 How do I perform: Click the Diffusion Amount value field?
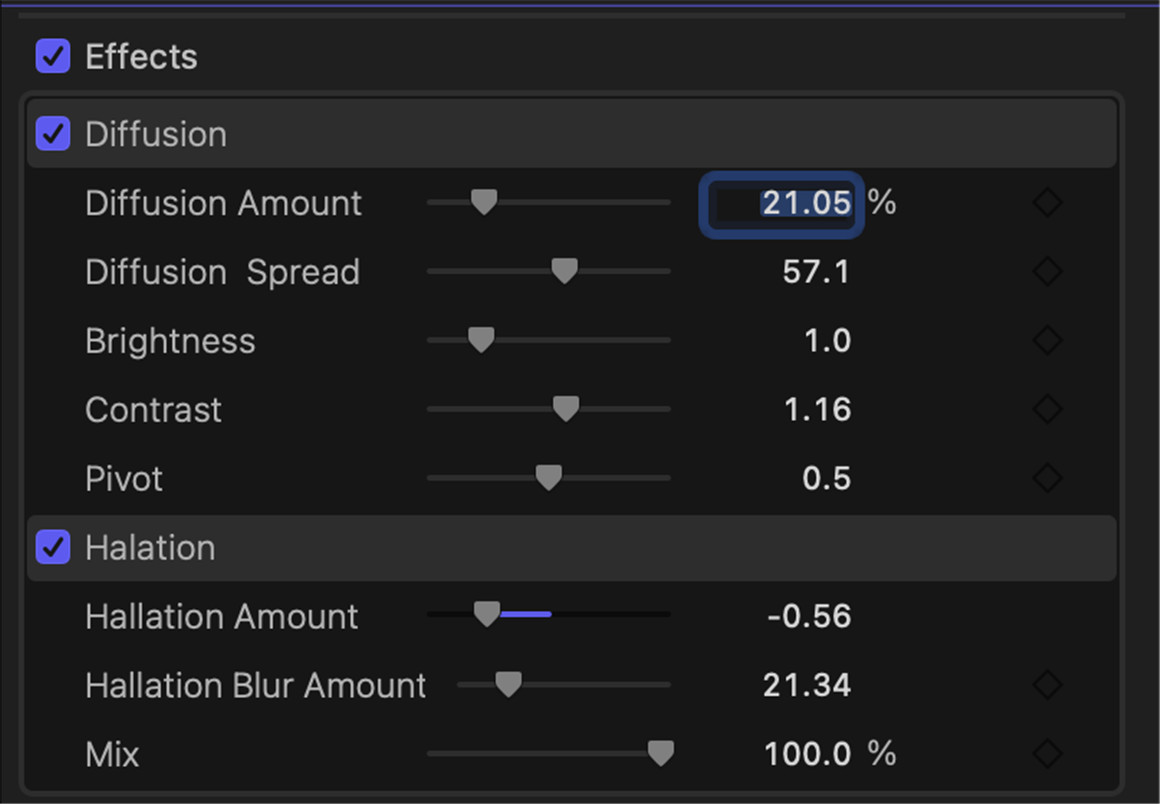782,204
